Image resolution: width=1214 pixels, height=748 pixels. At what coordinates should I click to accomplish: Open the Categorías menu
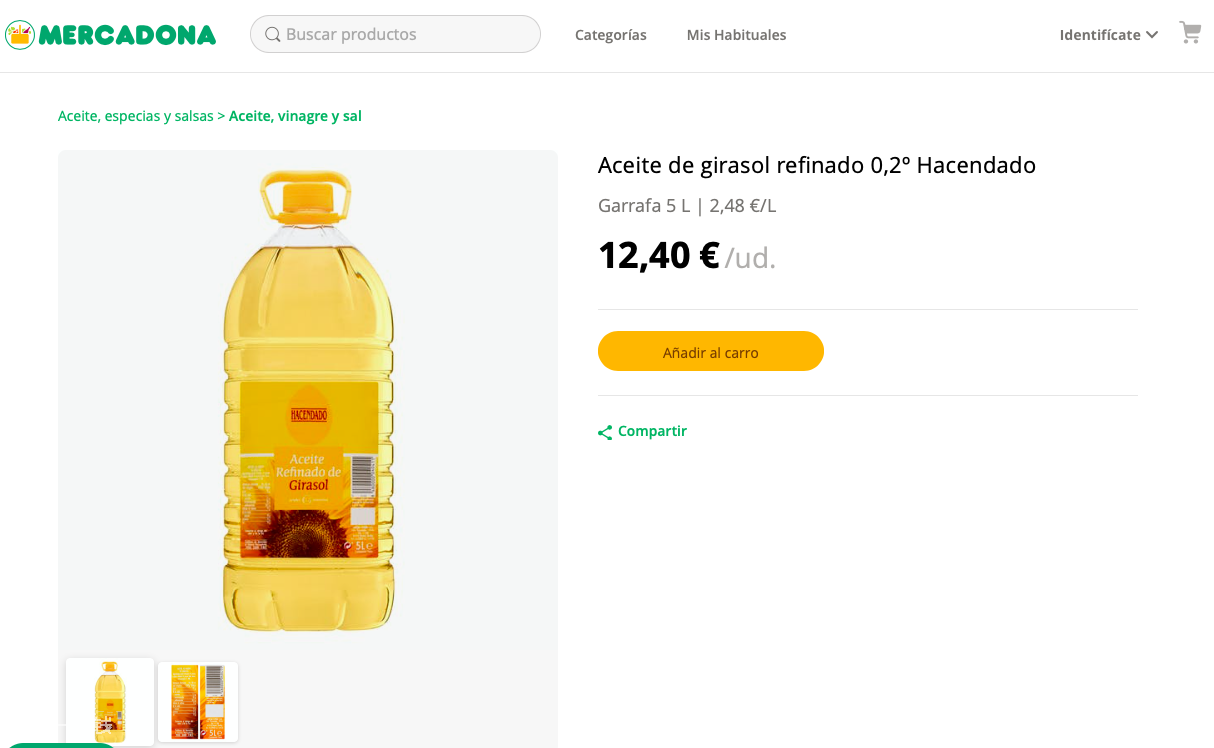point(611,35)
